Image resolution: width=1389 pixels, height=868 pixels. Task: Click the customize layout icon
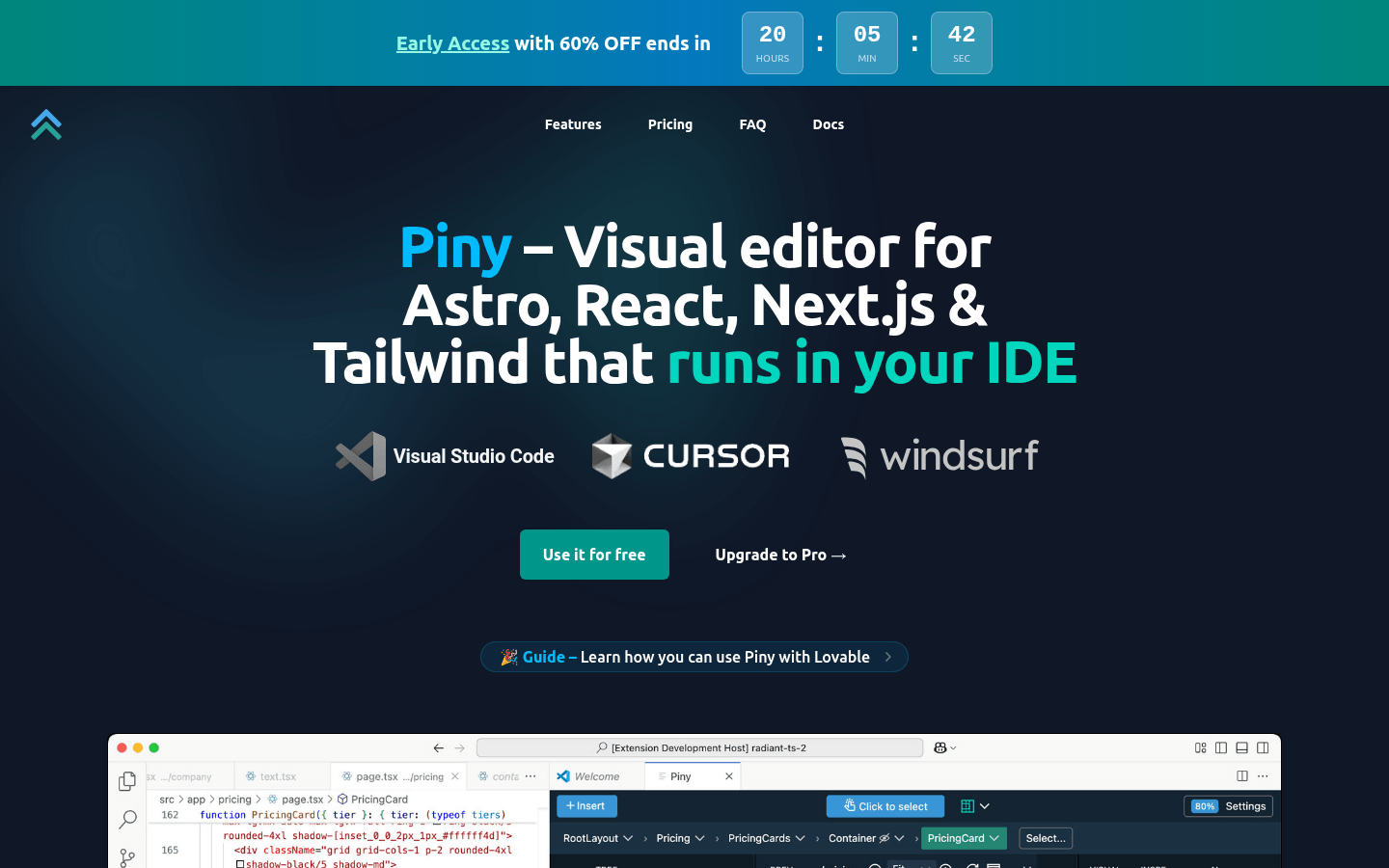tap(1201, 747)
